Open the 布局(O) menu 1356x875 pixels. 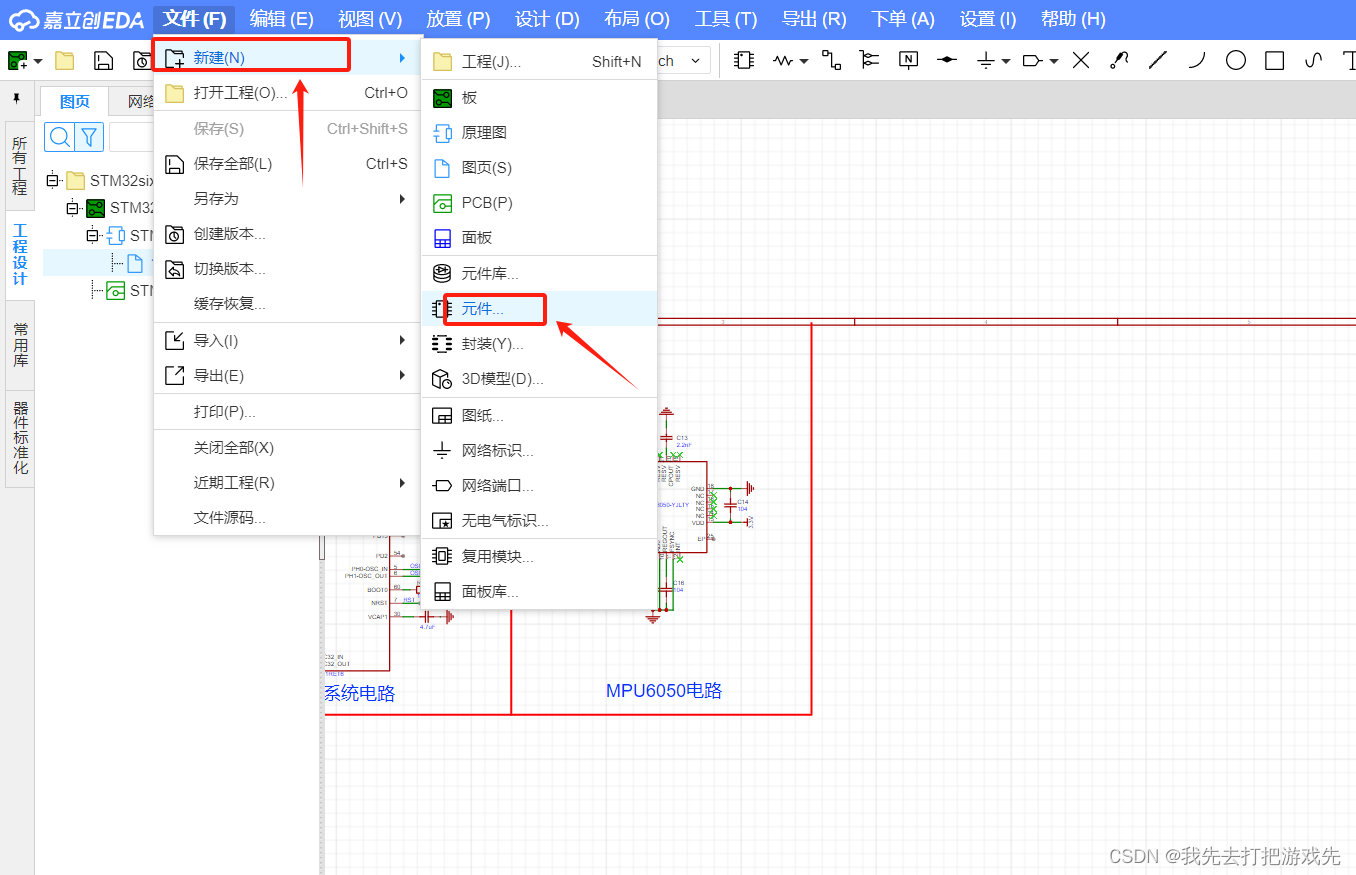tap(637, 19)
